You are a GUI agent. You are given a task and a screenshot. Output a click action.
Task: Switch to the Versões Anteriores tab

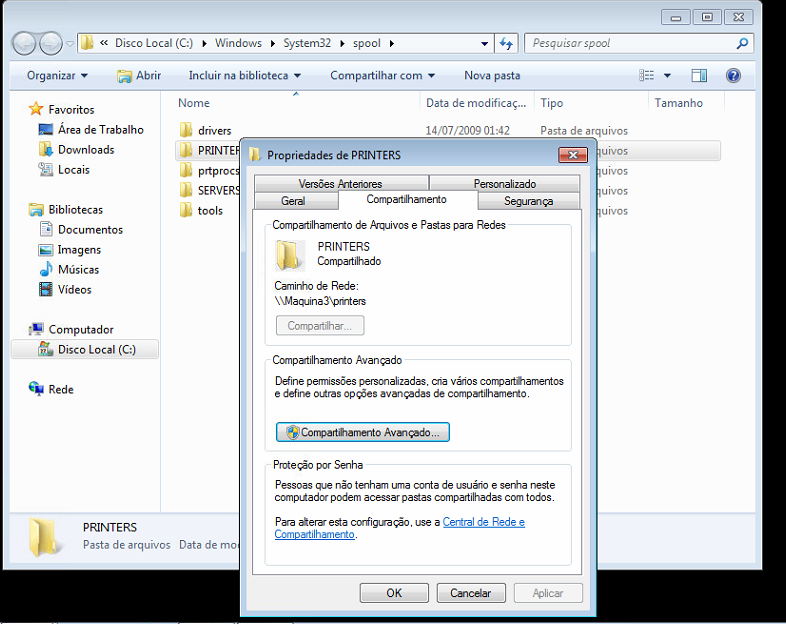pos(340,183)
